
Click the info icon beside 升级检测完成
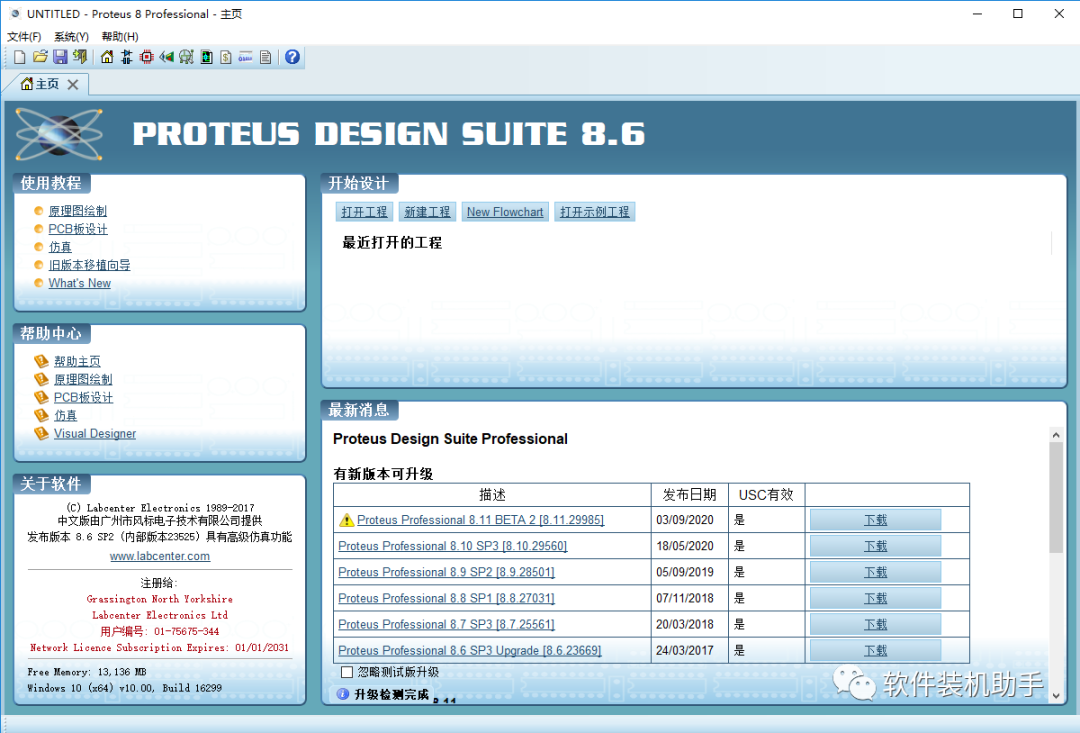point(342,694)
